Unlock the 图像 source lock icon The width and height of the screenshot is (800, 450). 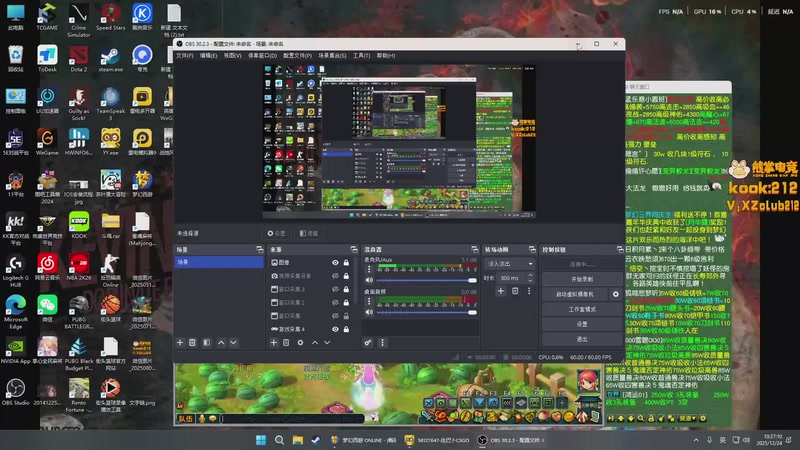346,262
